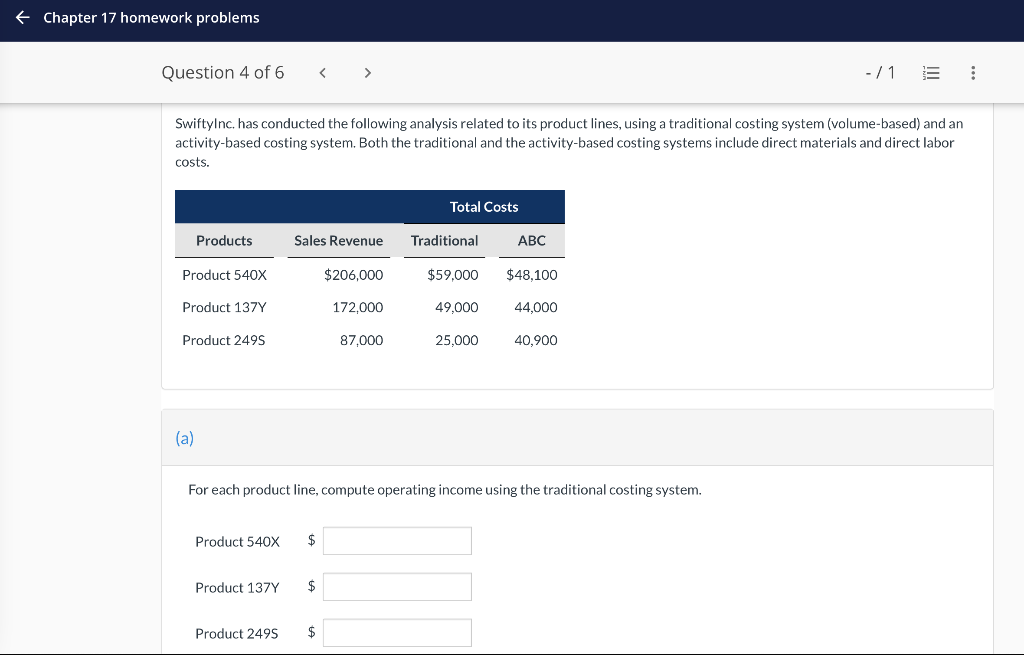1024x655 pixels.
Task: Click the 49,000 traditional cost cell
Action: [456, 308]
